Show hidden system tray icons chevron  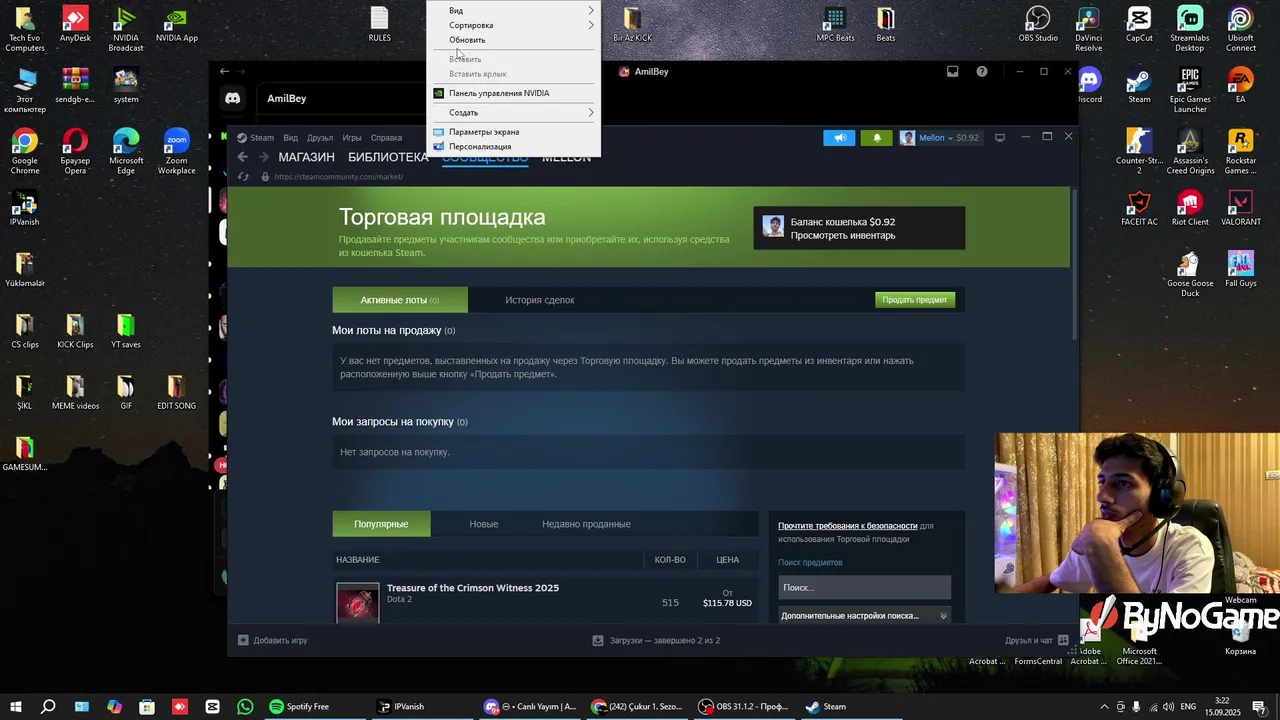point(1104,707)
